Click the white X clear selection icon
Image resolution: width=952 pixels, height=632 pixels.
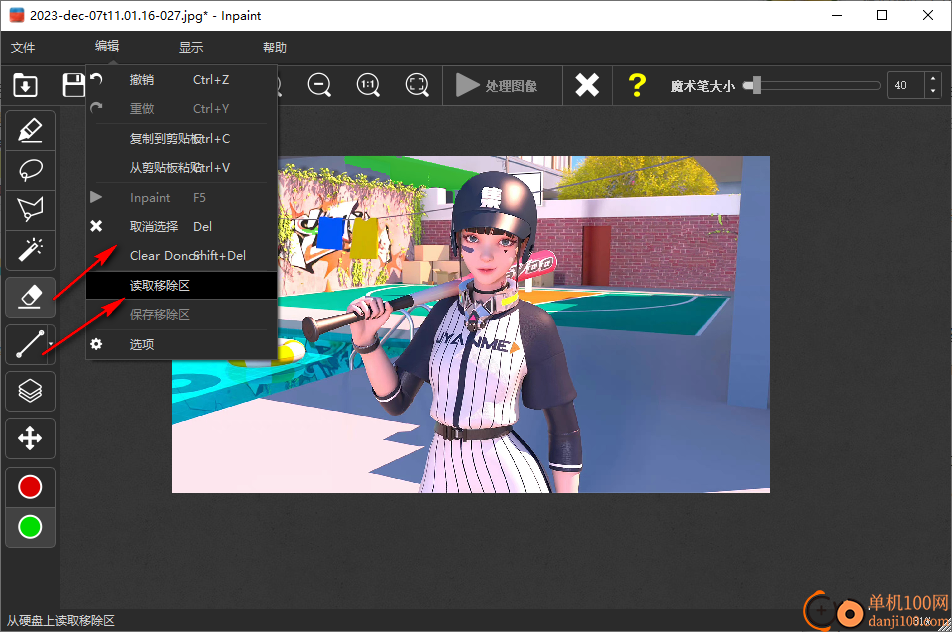tap(587, 85)
